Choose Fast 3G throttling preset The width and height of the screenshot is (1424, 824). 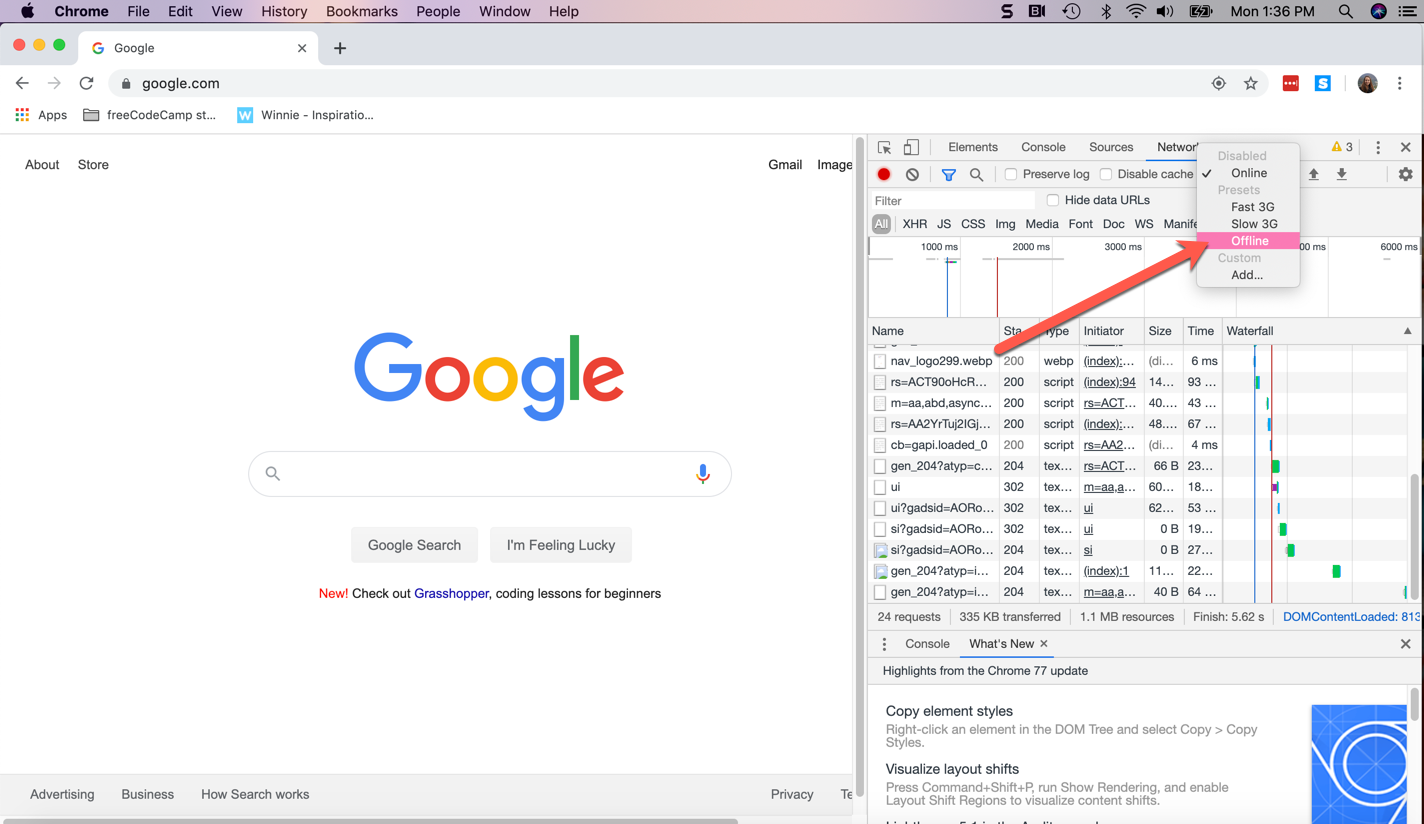click(1248, 207)
